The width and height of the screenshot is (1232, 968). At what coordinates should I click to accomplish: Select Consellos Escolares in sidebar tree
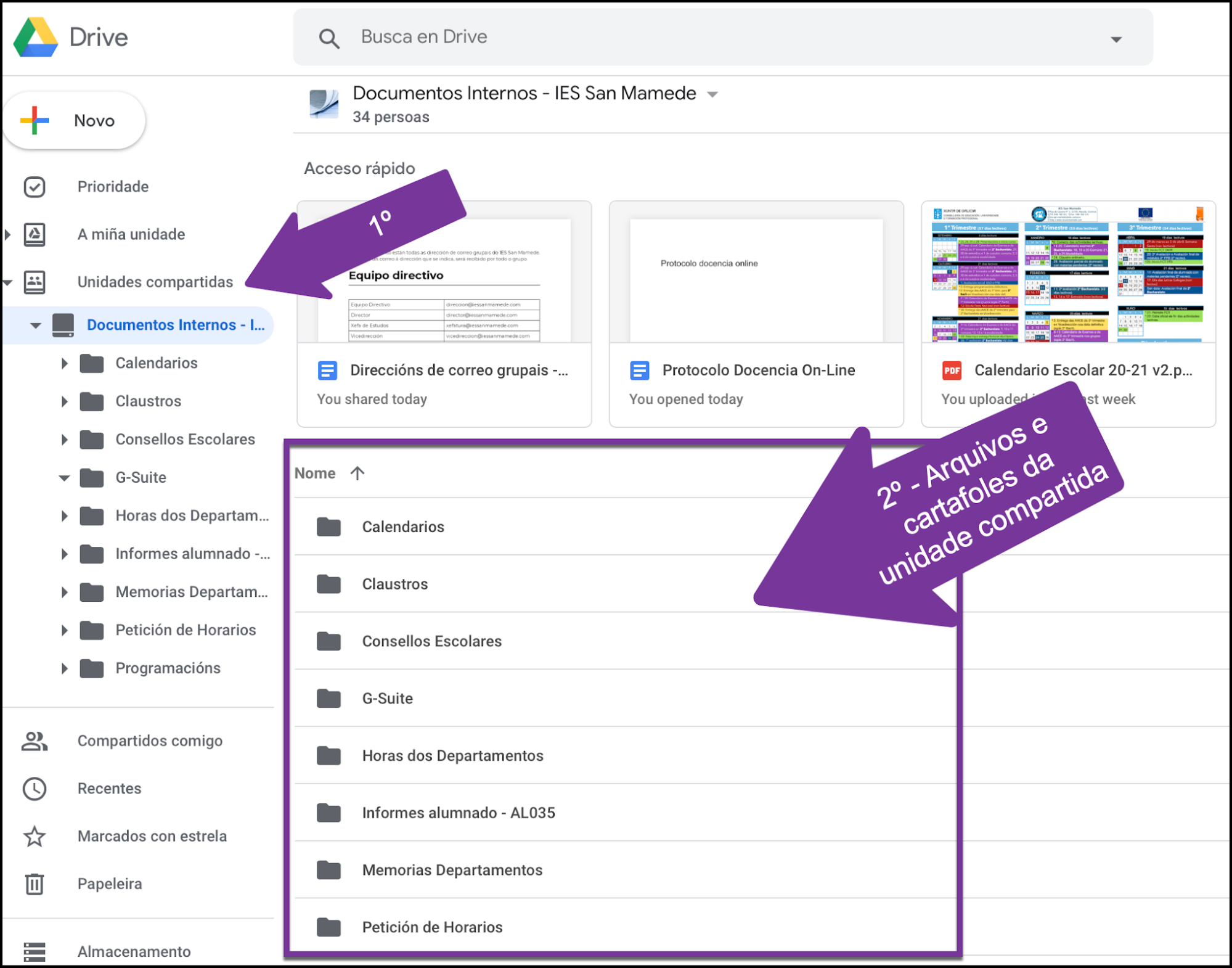[185, 439]
